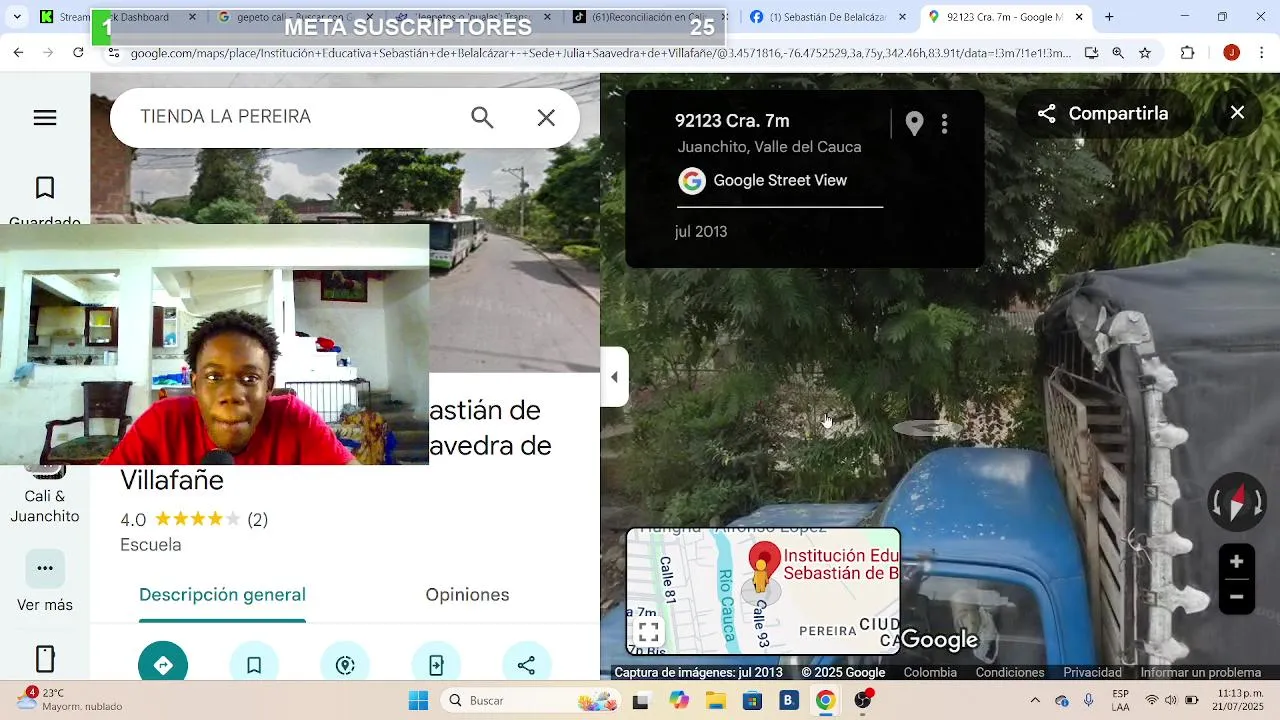Open the Cali & Juanchito recent item
This screenshot has height=720, width=1280.
pyautogui.click(x=45, y=495)
